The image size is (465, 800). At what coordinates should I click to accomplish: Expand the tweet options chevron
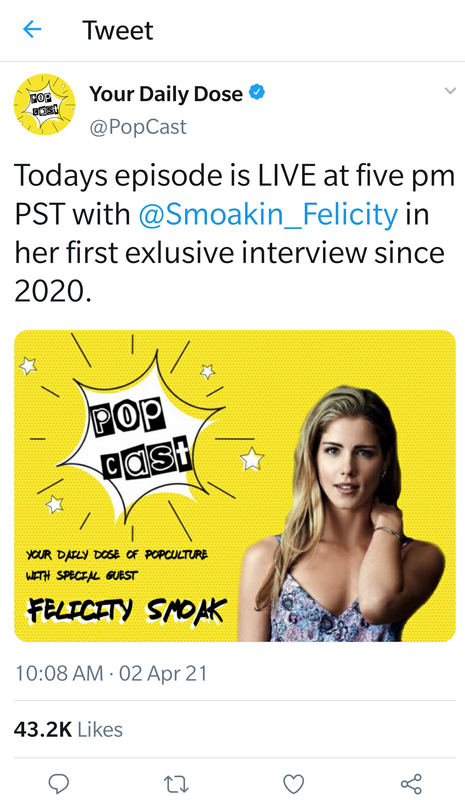[x=450, y=91]
